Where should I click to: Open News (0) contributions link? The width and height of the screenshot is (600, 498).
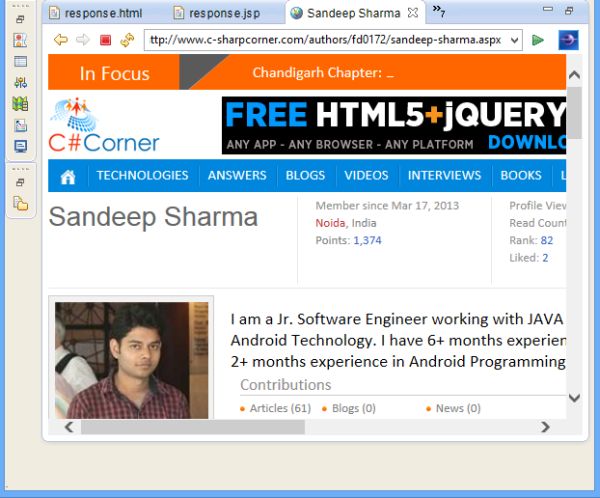click(458, 408)
